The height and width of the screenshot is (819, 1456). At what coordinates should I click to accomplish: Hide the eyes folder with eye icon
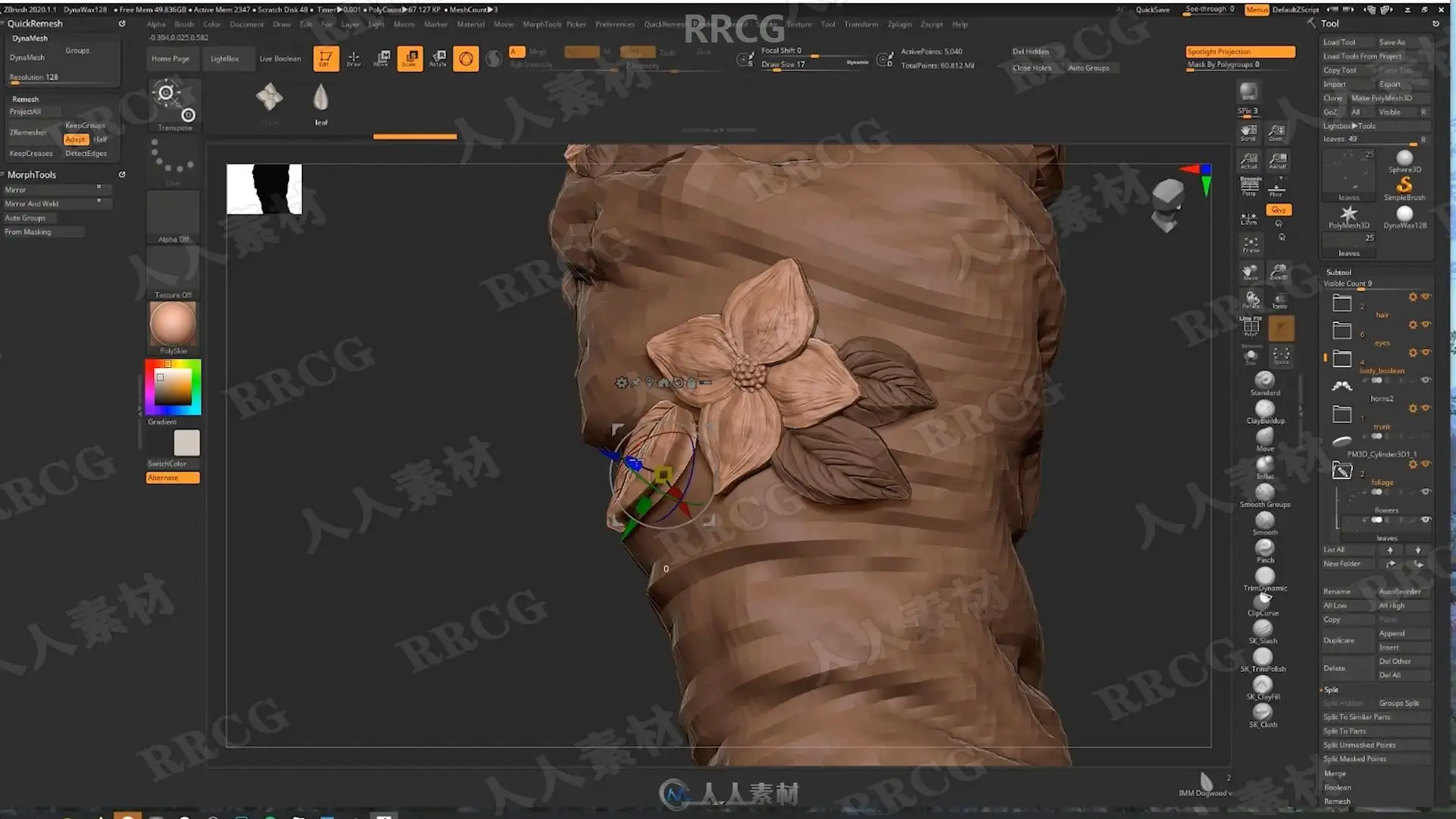coord(1426,325)
